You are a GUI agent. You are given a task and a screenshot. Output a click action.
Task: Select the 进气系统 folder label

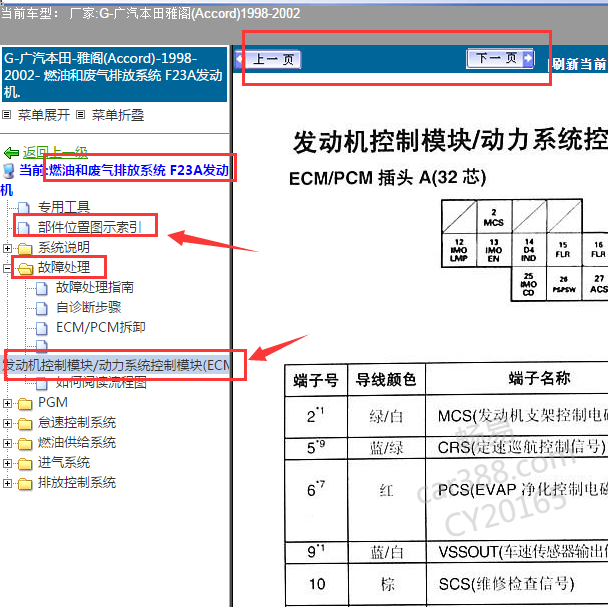[64, 463]
